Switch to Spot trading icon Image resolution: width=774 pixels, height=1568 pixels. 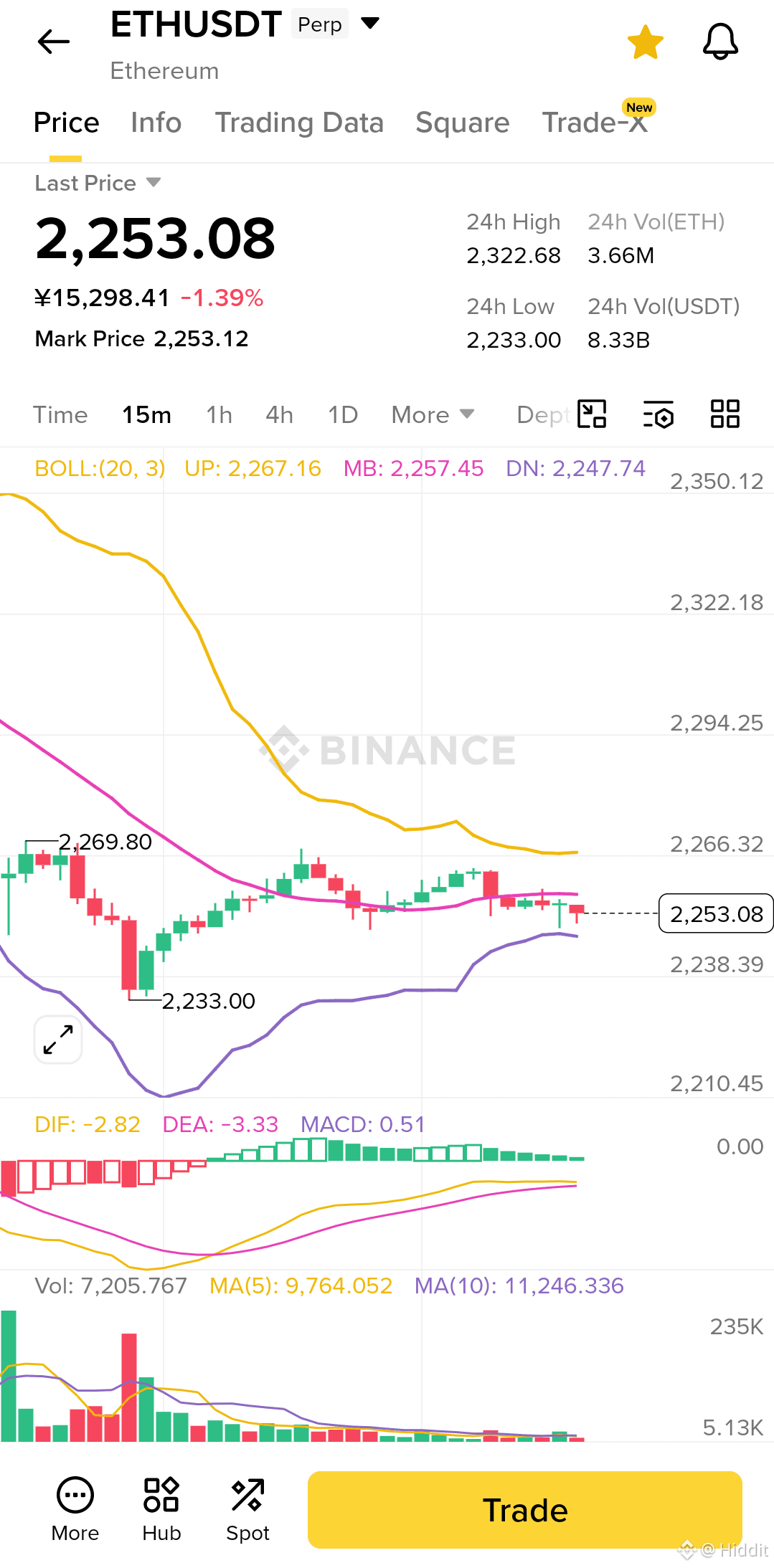(x=247, y=1509)
